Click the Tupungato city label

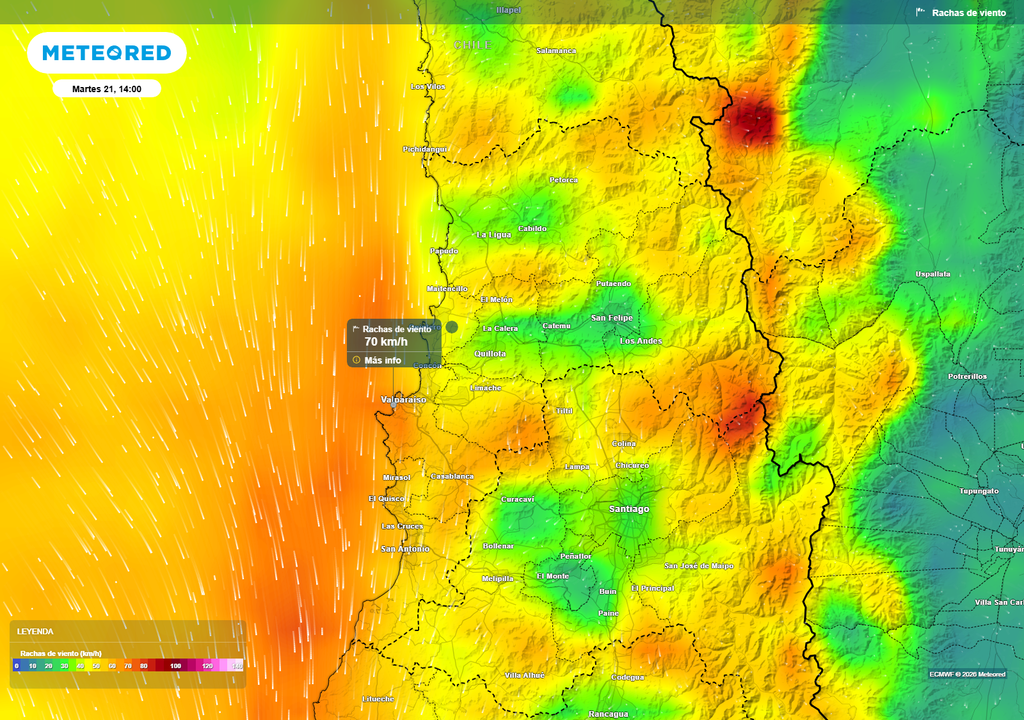pyautogui.click(x=979, y=491)
